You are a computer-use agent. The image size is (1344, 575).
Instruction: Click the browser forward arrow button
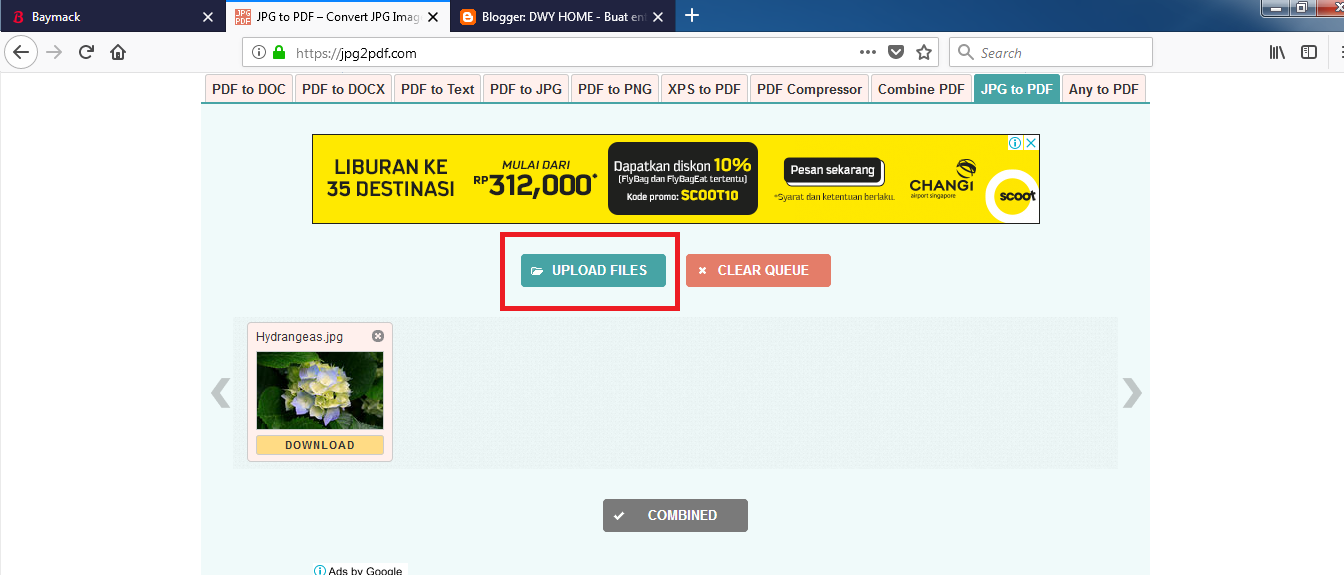(x=54, y=52)
